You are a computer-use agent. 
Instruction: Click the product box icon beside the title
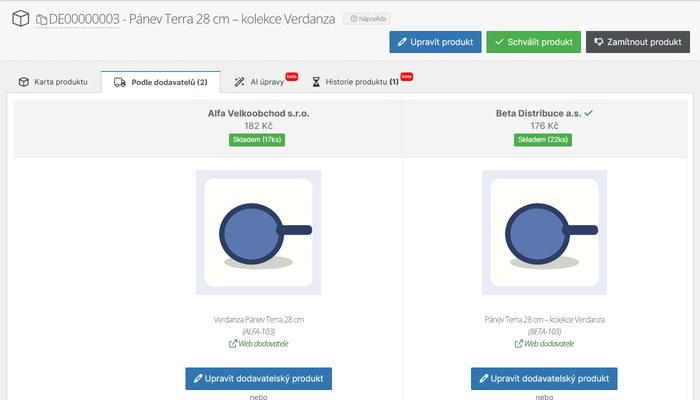pyautogui.click(x=21, y=18)
